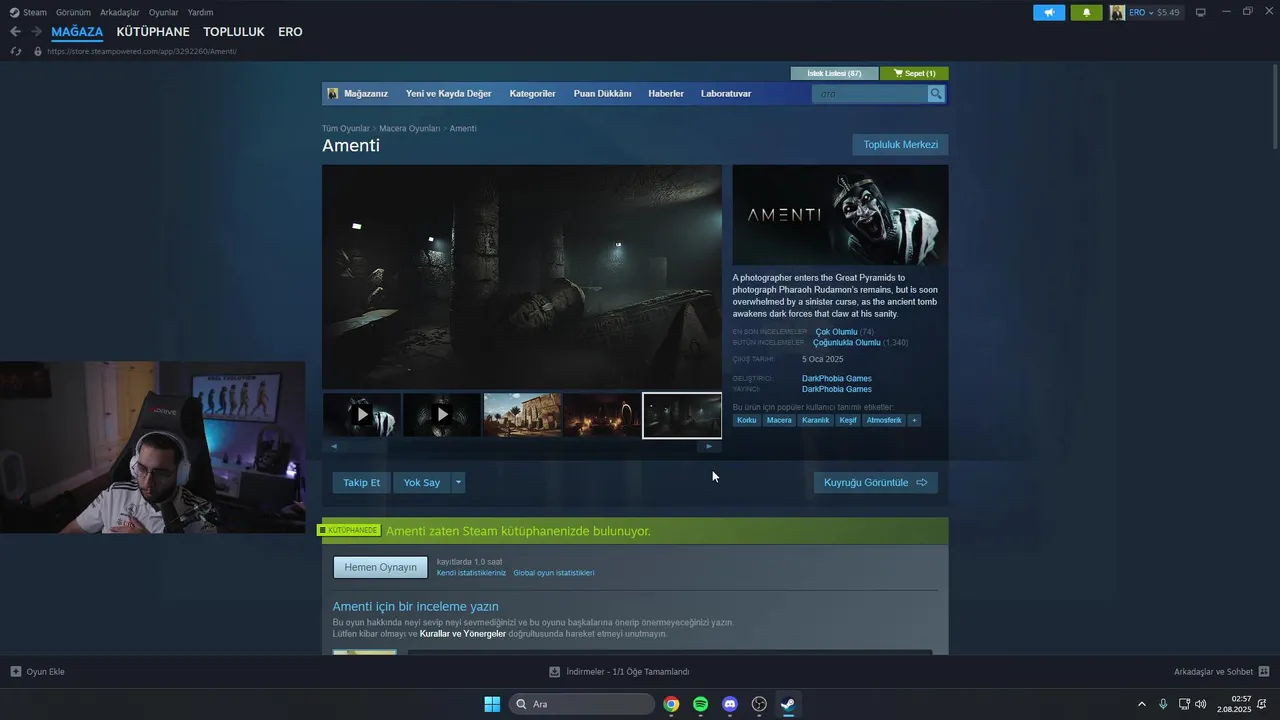Select the desert temple screenshot thumbnail
The height and width of the screenshot is (720, 1280).
point(522,415)
